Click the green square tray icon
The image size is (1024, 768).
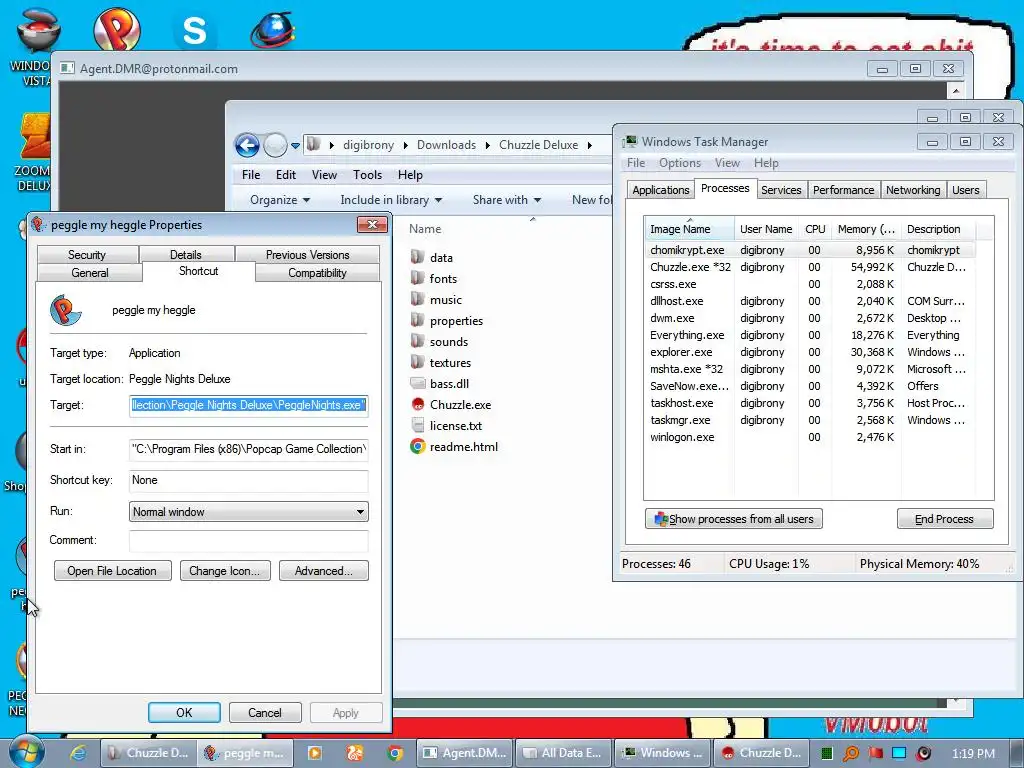point(827,753)
